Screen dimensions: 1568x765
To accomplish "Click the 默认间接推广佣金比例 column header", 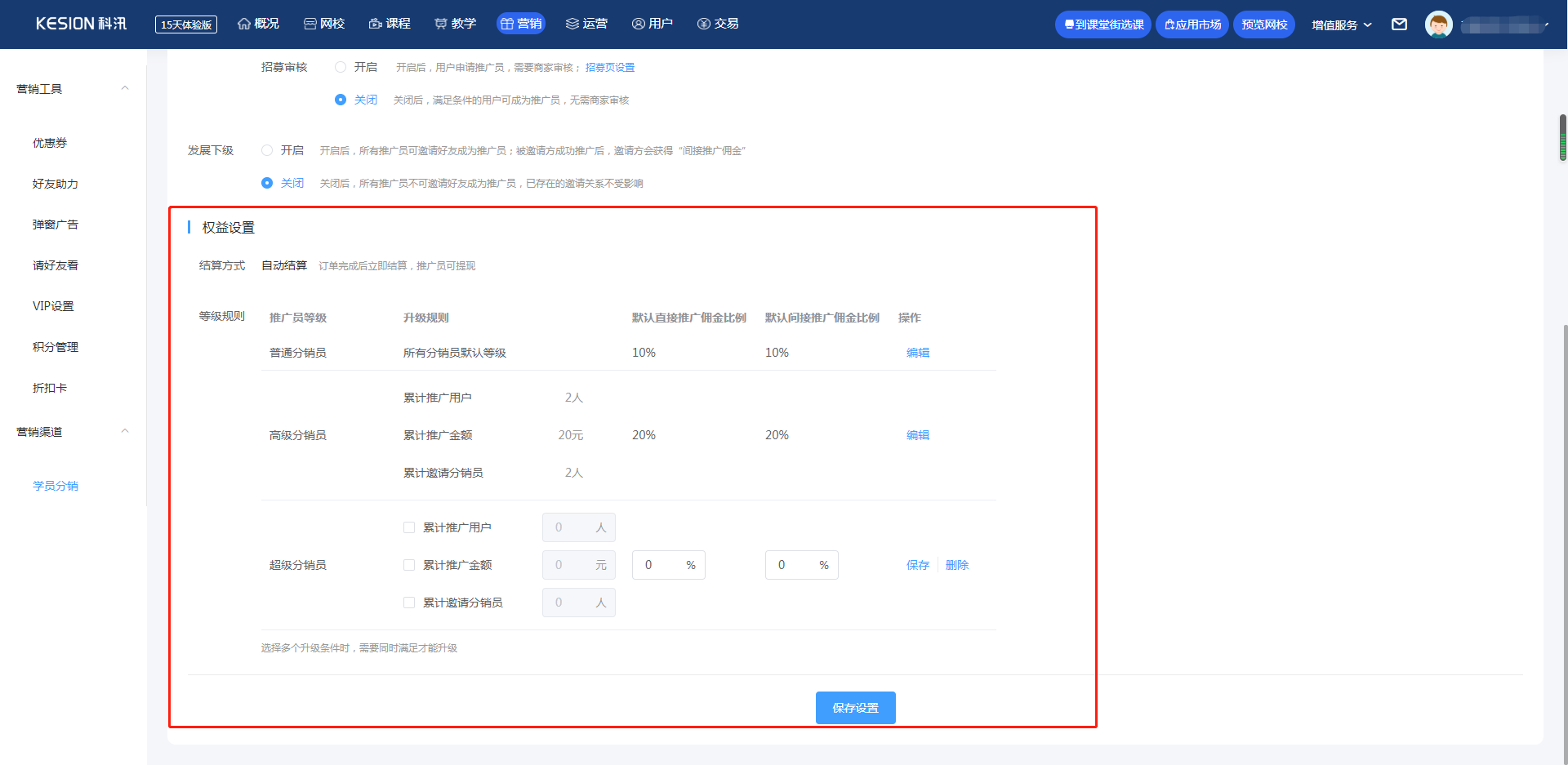I will click(x=822, y=318).
